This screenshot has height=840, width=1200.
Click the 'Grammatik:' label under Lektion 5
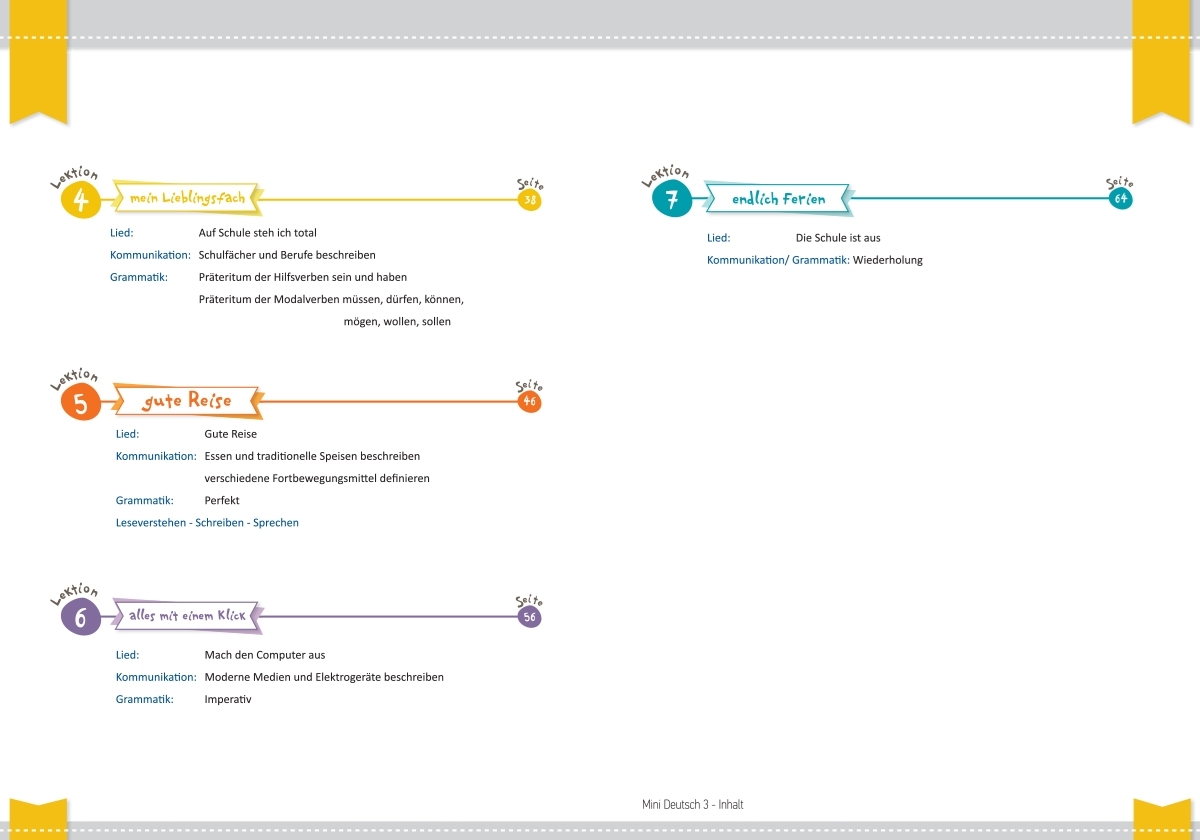[x=144, y=500]
